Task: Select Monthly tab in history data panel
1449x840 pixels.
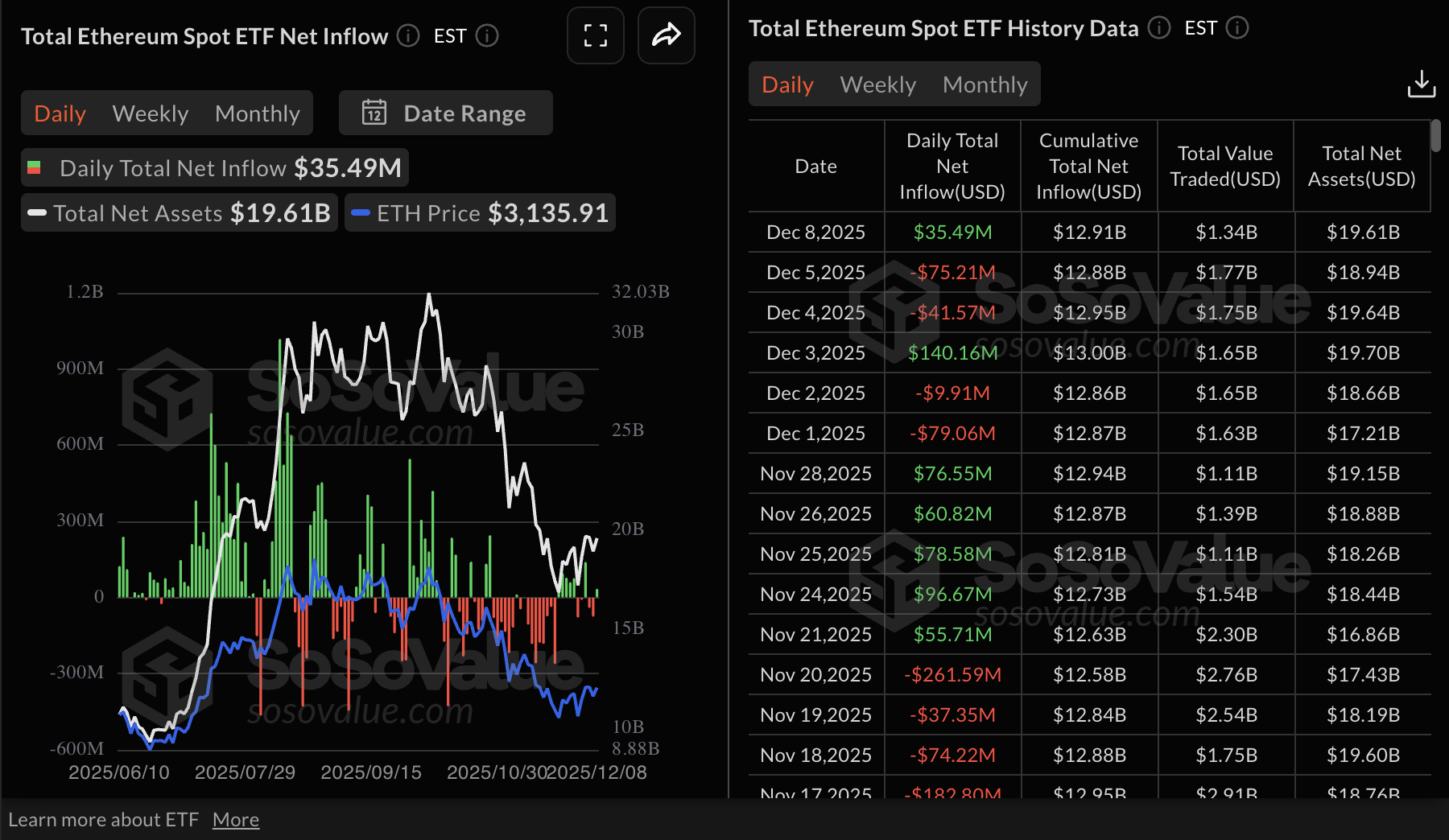Action: (x=985, y=84)
